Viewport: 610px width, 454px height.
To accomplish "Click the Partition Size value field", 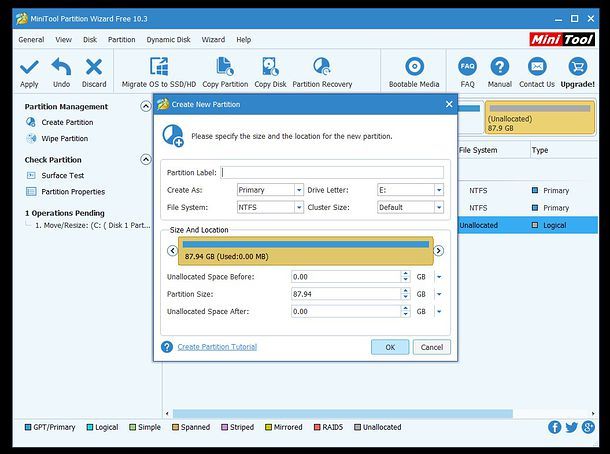I will pos(345,294).
